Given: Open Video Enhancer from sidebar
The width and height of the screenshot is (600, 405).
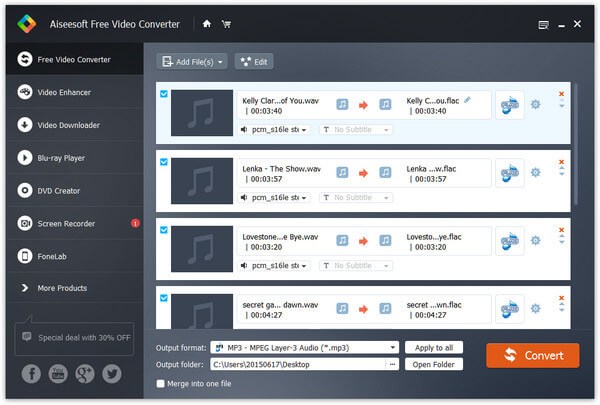Looking at the screenshot, I should tap(75, 92).
